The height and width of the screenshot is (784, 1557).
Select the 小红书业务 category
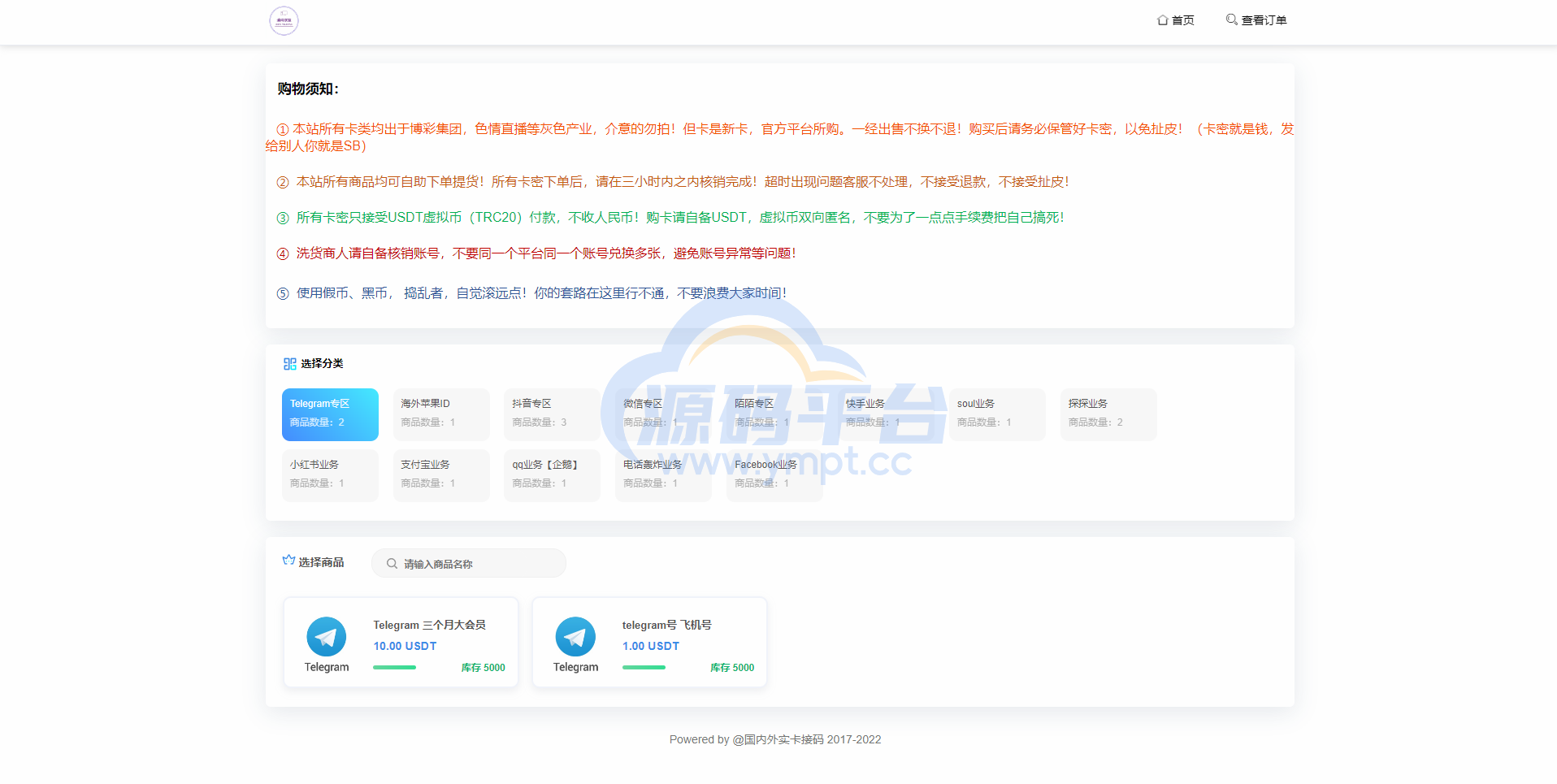coord(330,475)
